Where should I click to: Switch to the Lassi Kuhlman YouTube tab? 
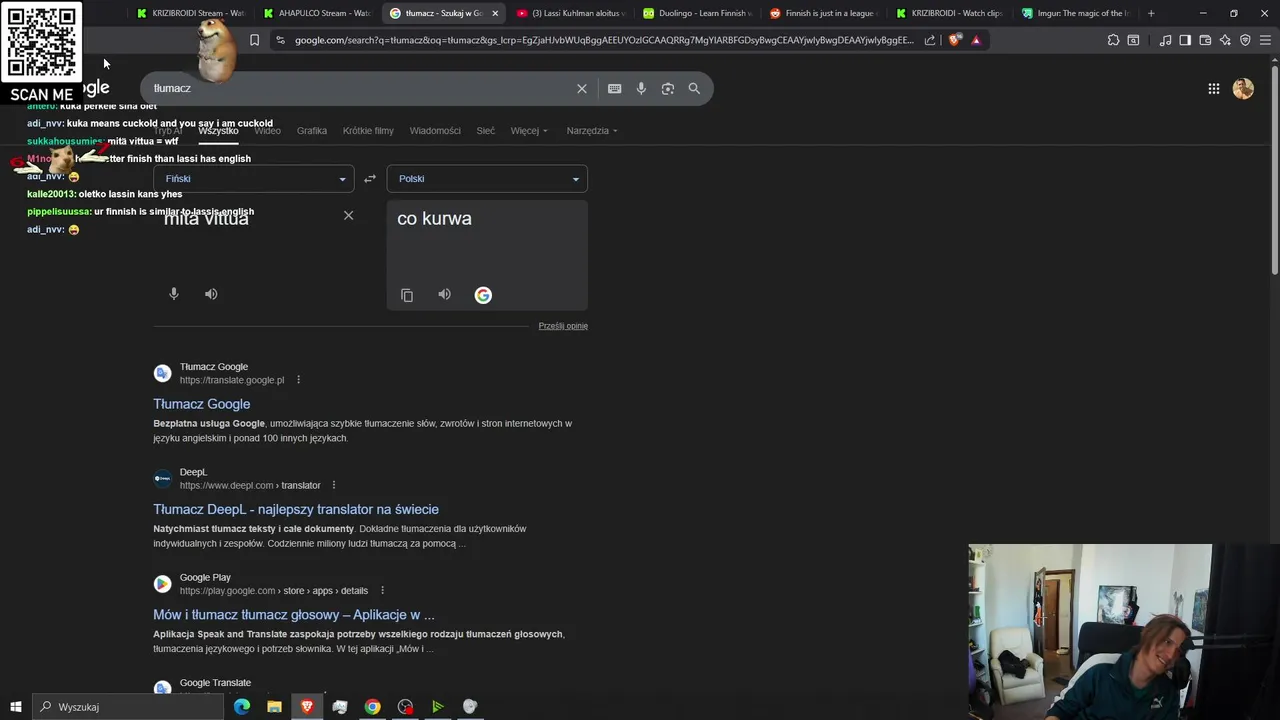570,13
